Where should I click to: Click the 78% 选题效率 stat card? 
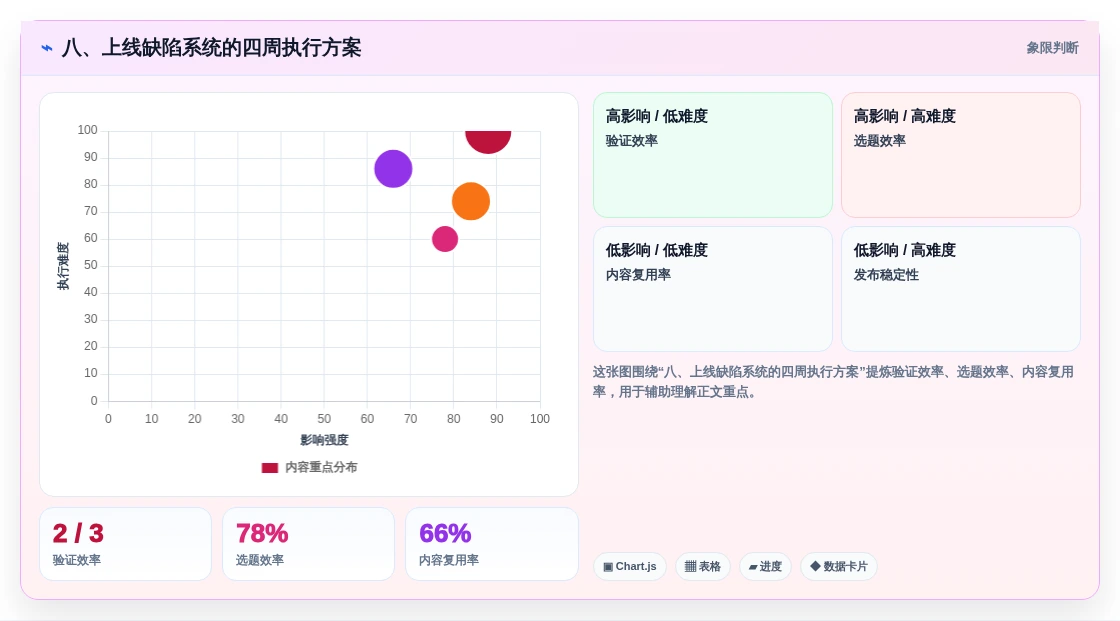point(309,544)
